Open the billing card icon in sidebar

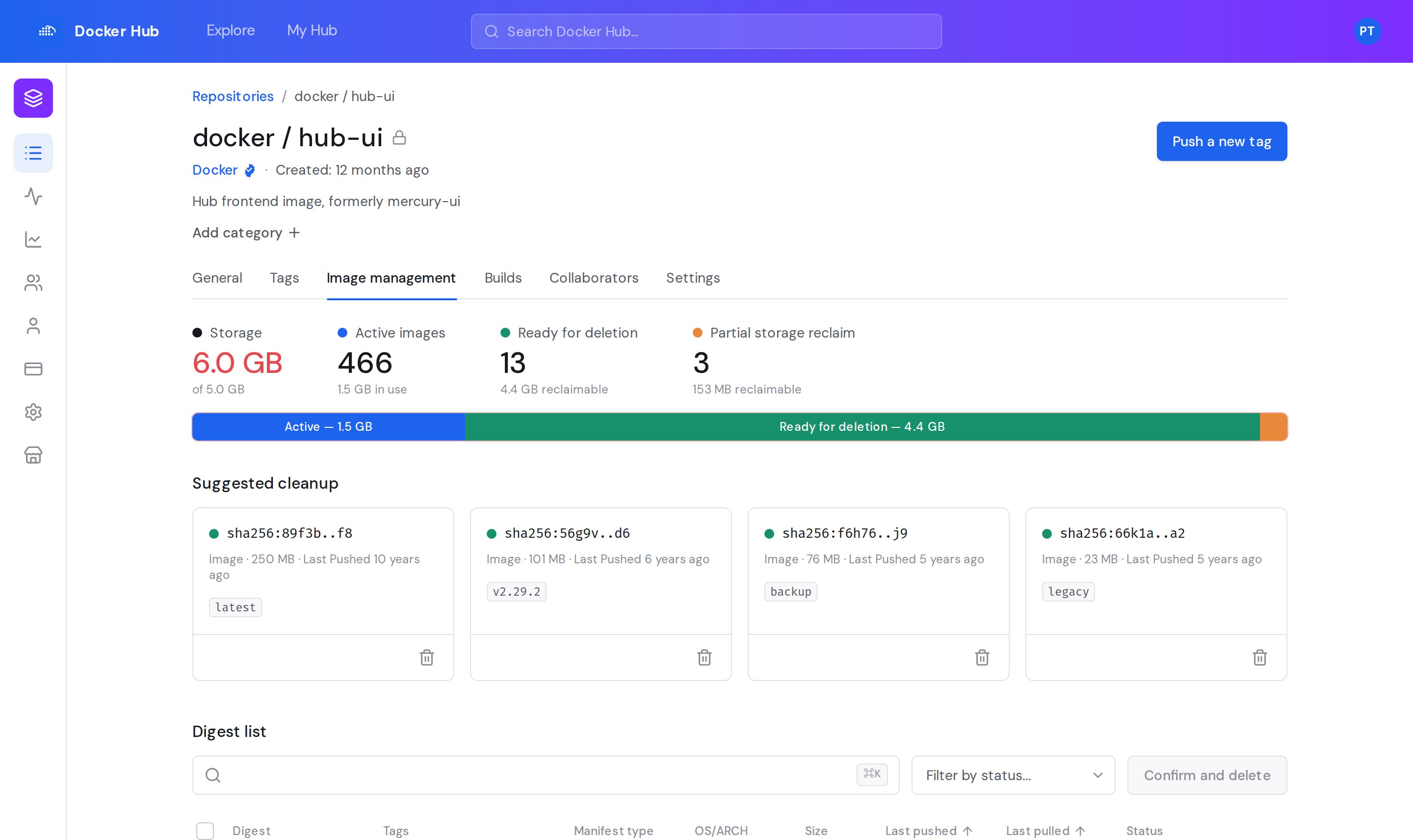[33, 369]
